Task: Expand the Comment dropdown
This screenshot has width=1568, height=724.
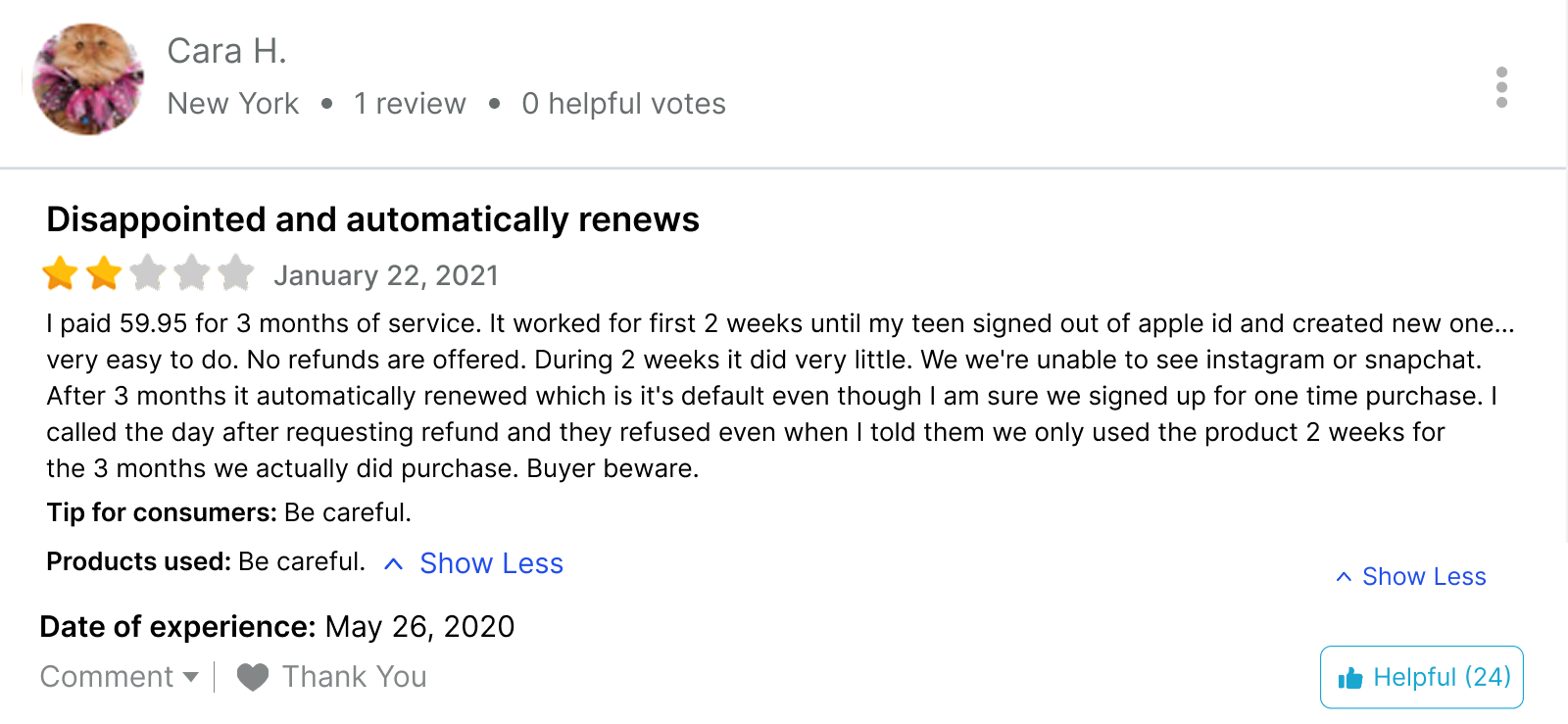Action: tap(120, 677)
